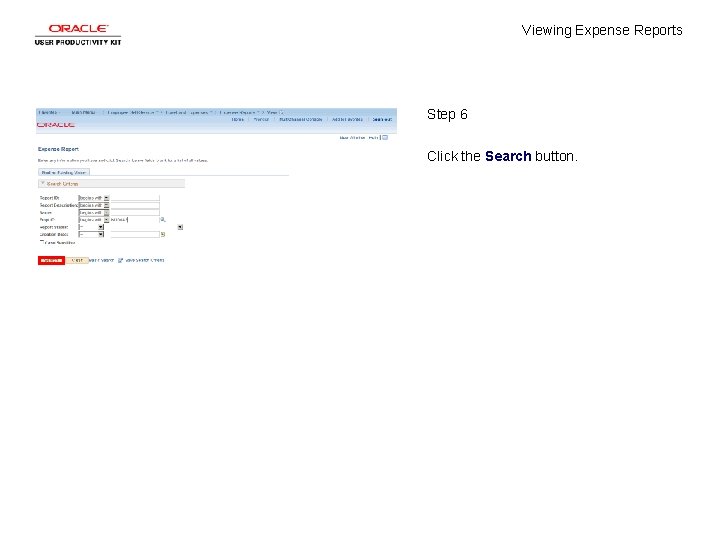Click the page icon next to Help
720x540 pixels.
coord(385,137)
